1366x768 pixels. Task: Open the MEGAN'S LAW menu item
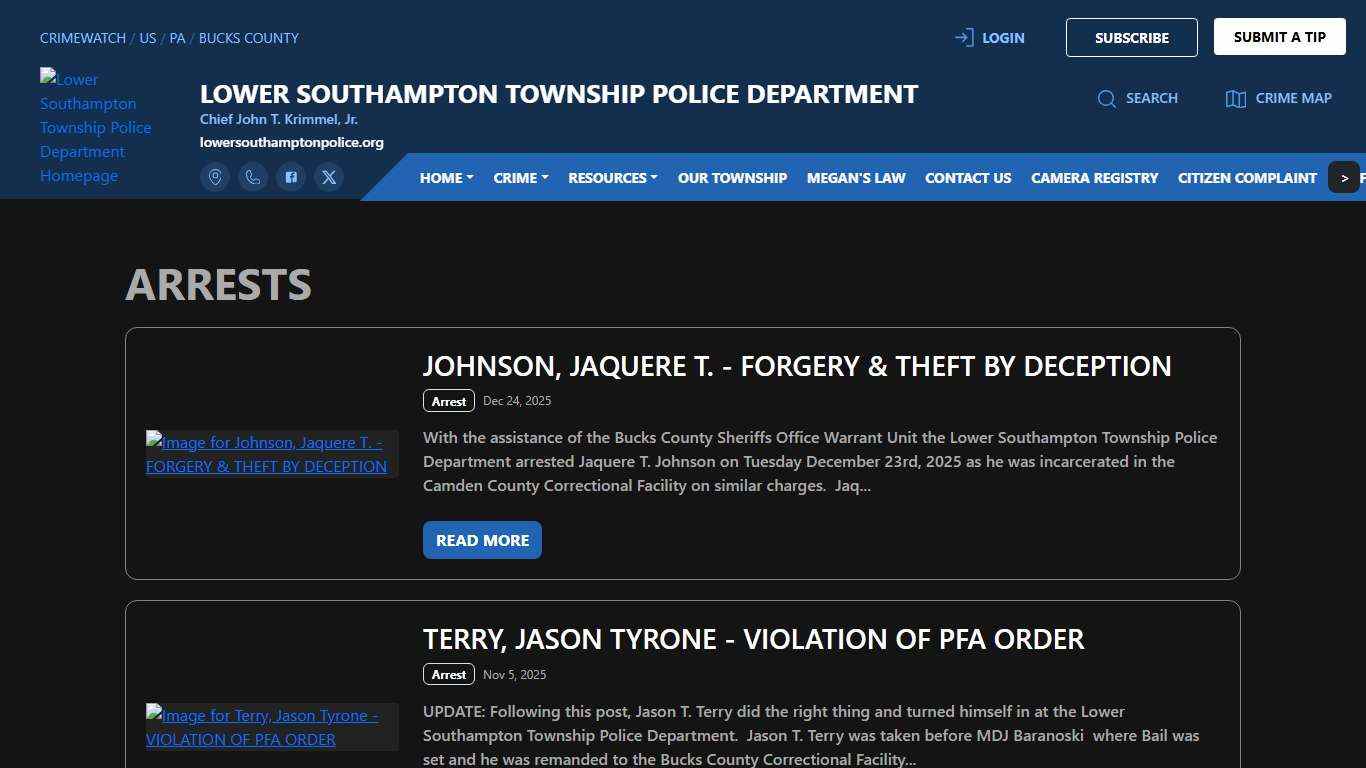855,177
